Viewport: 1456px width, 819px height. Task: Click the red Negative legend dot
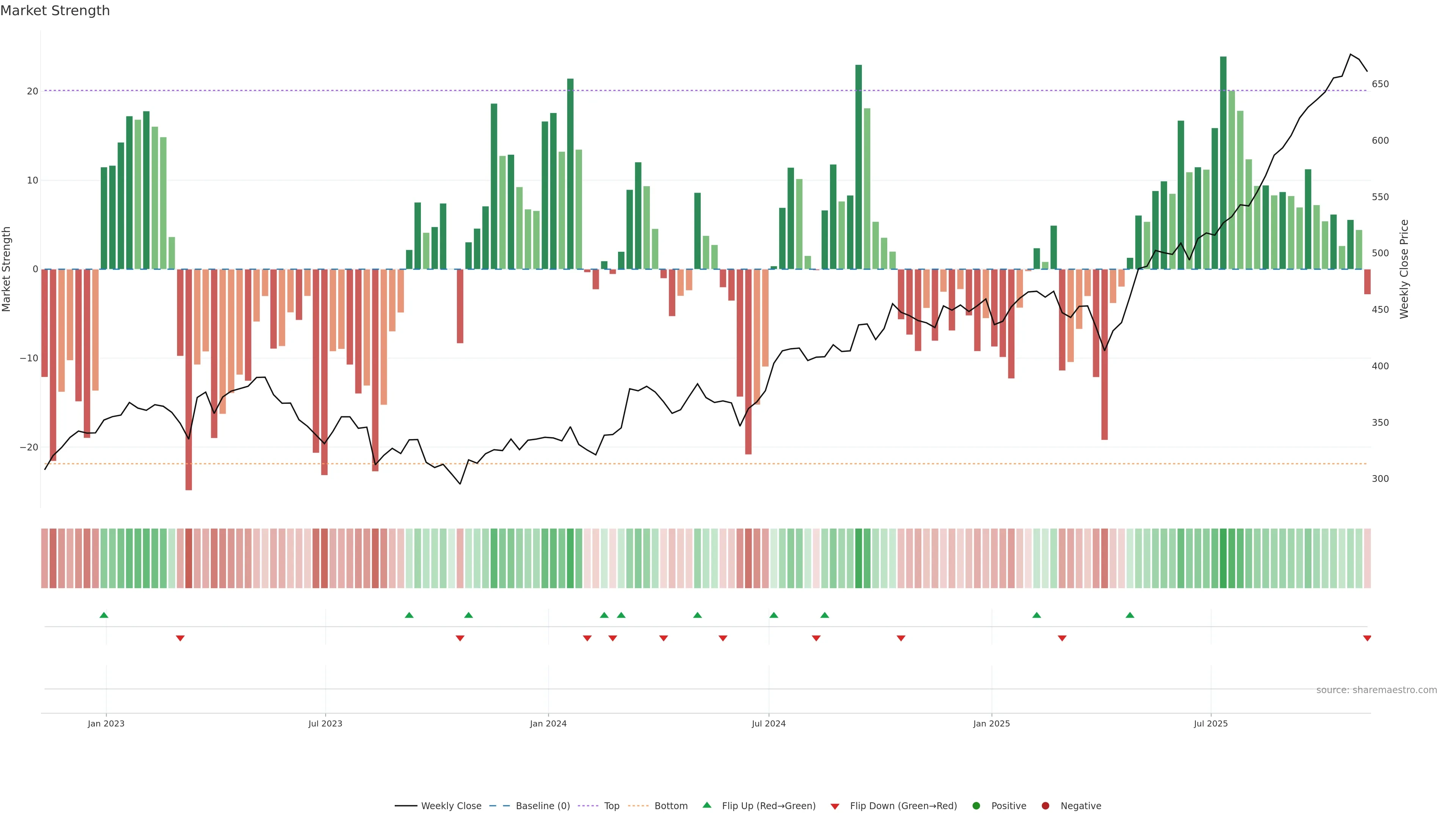tap(1045, 806)
